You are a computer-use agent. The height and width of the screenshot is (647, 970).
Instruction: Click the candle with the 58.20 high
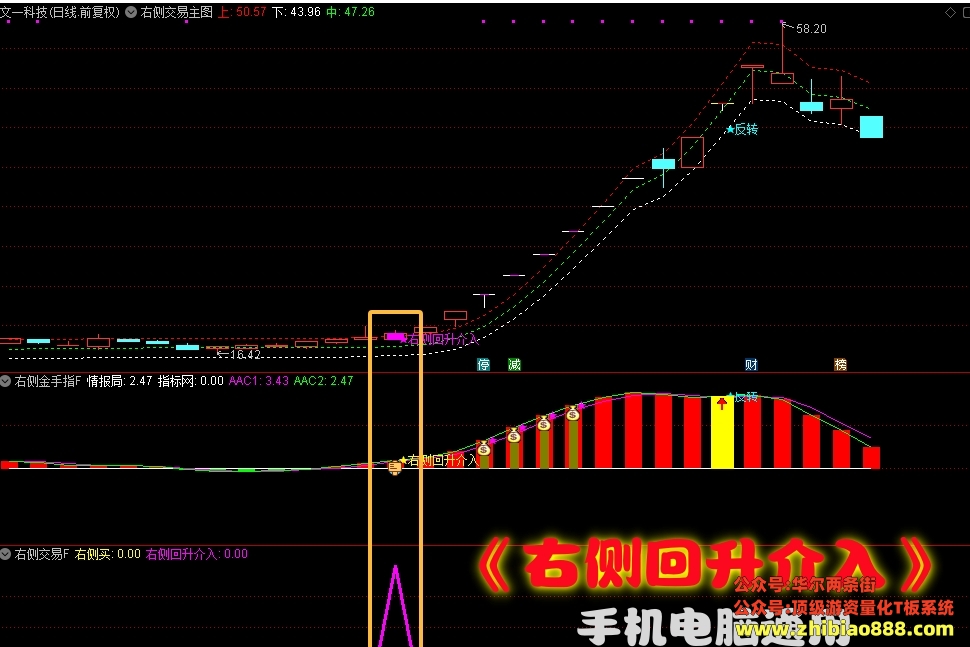(x=782, y=78)
